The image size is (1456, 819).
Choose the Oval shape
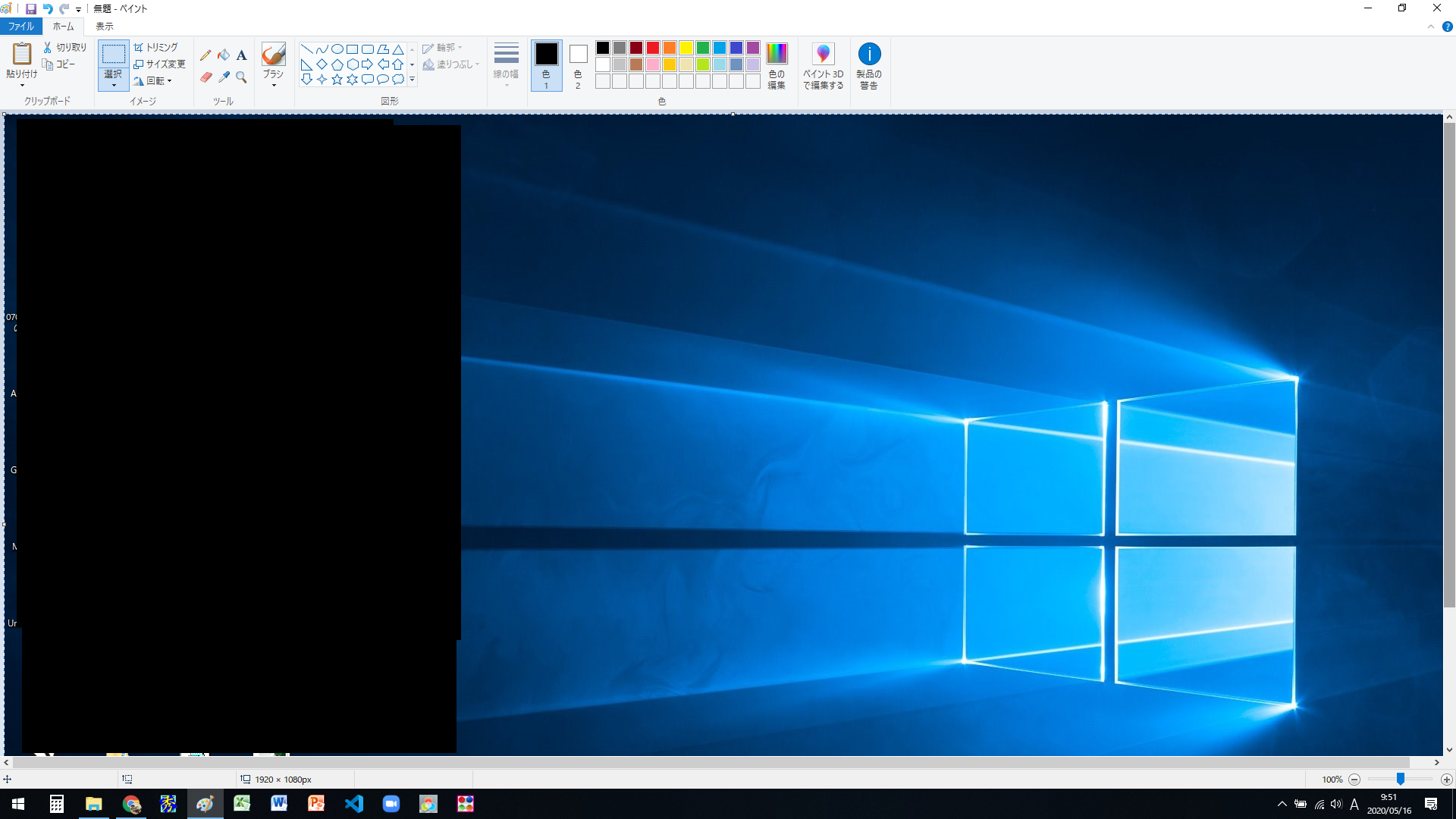pyautogui.click(x=337, y=49)
